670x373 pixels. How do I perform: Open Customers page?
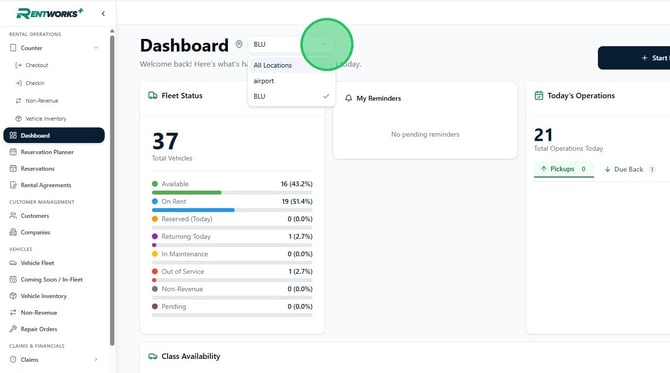35,216
